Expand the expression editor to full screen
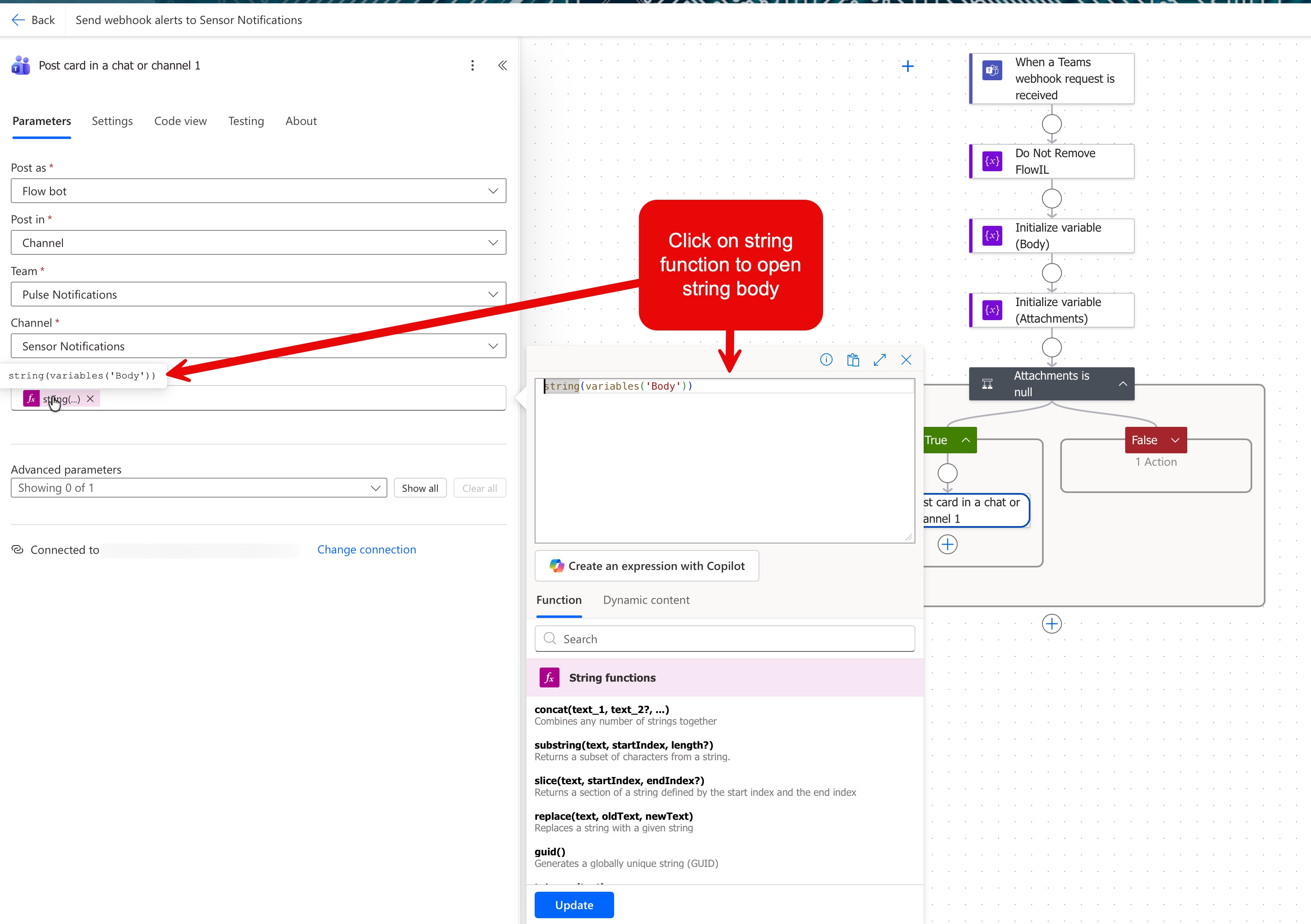This screenshot has height=924, width=1311. pos(880,359)
